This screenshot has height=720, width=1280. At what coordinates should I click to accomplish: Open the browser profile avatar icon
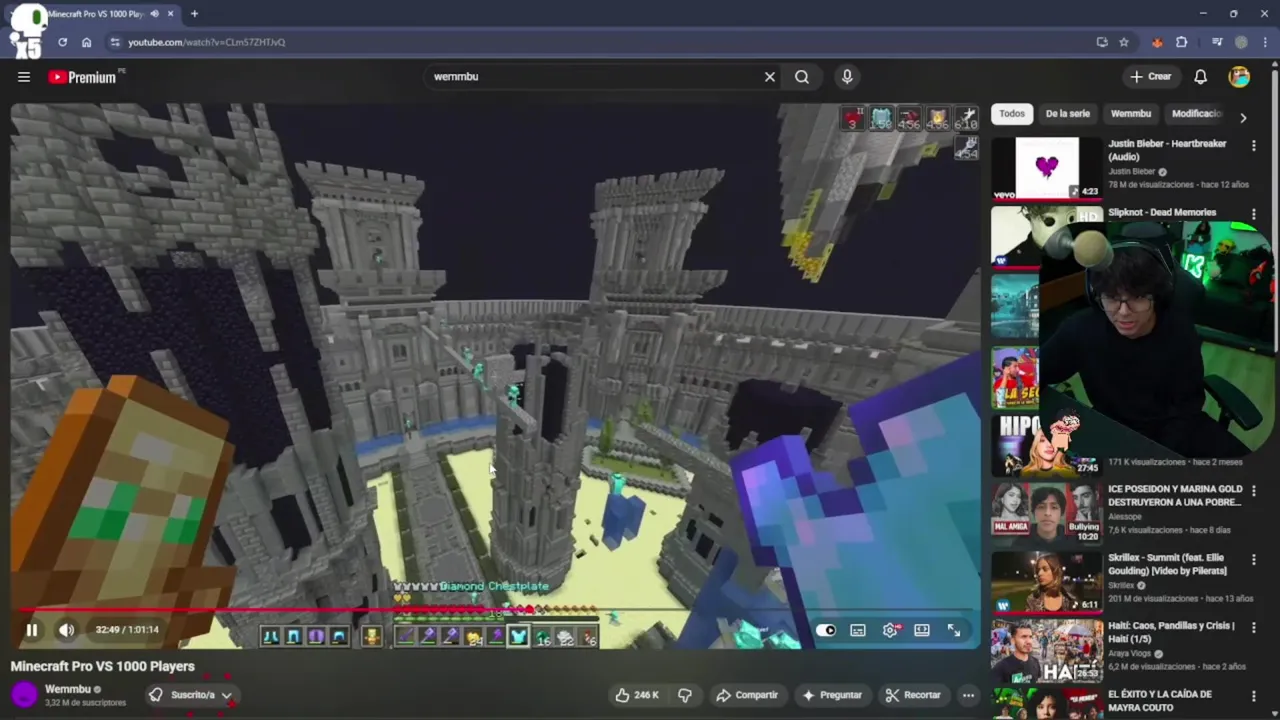click(x=1241, y=42)
